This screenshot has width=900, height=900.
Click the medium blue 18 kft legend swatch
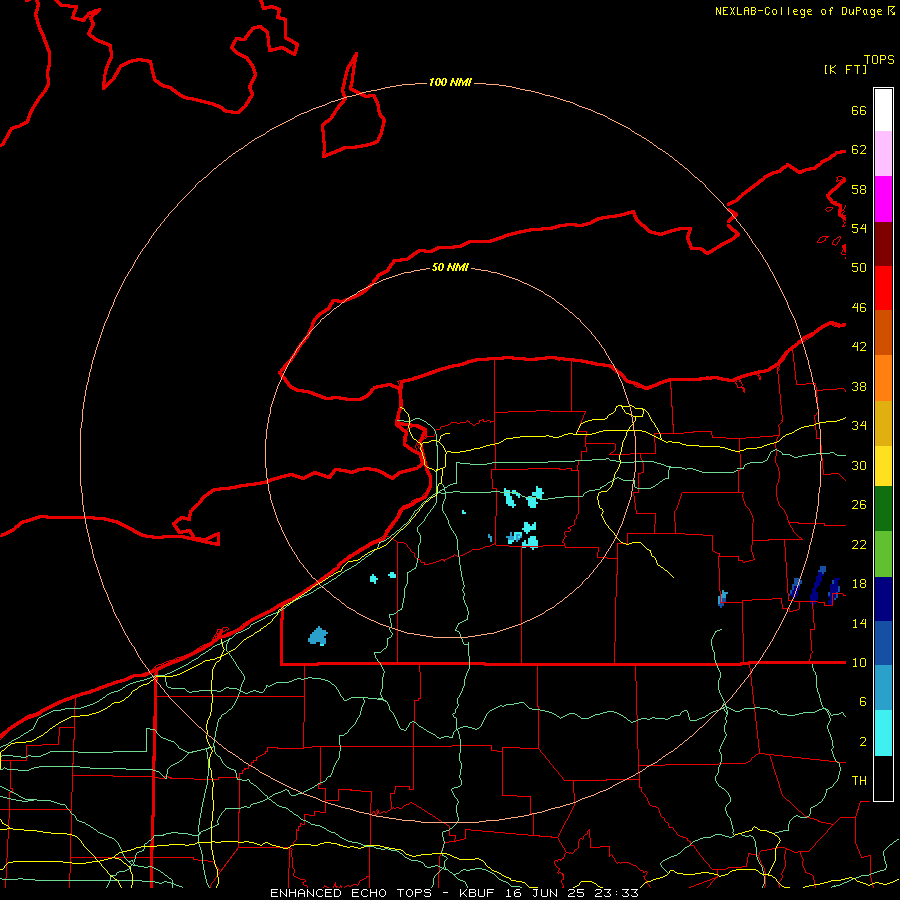(883, 643)
